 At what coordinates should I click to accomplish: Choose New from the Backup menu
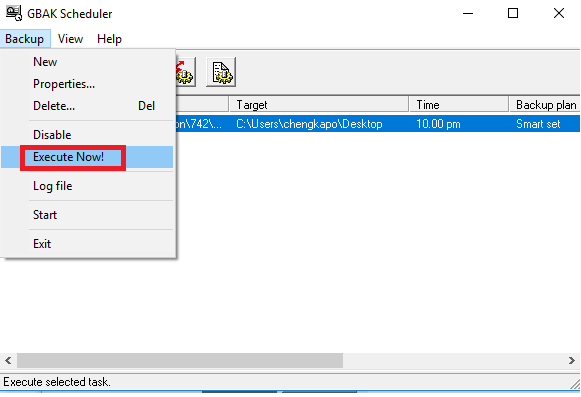point(87,62)
